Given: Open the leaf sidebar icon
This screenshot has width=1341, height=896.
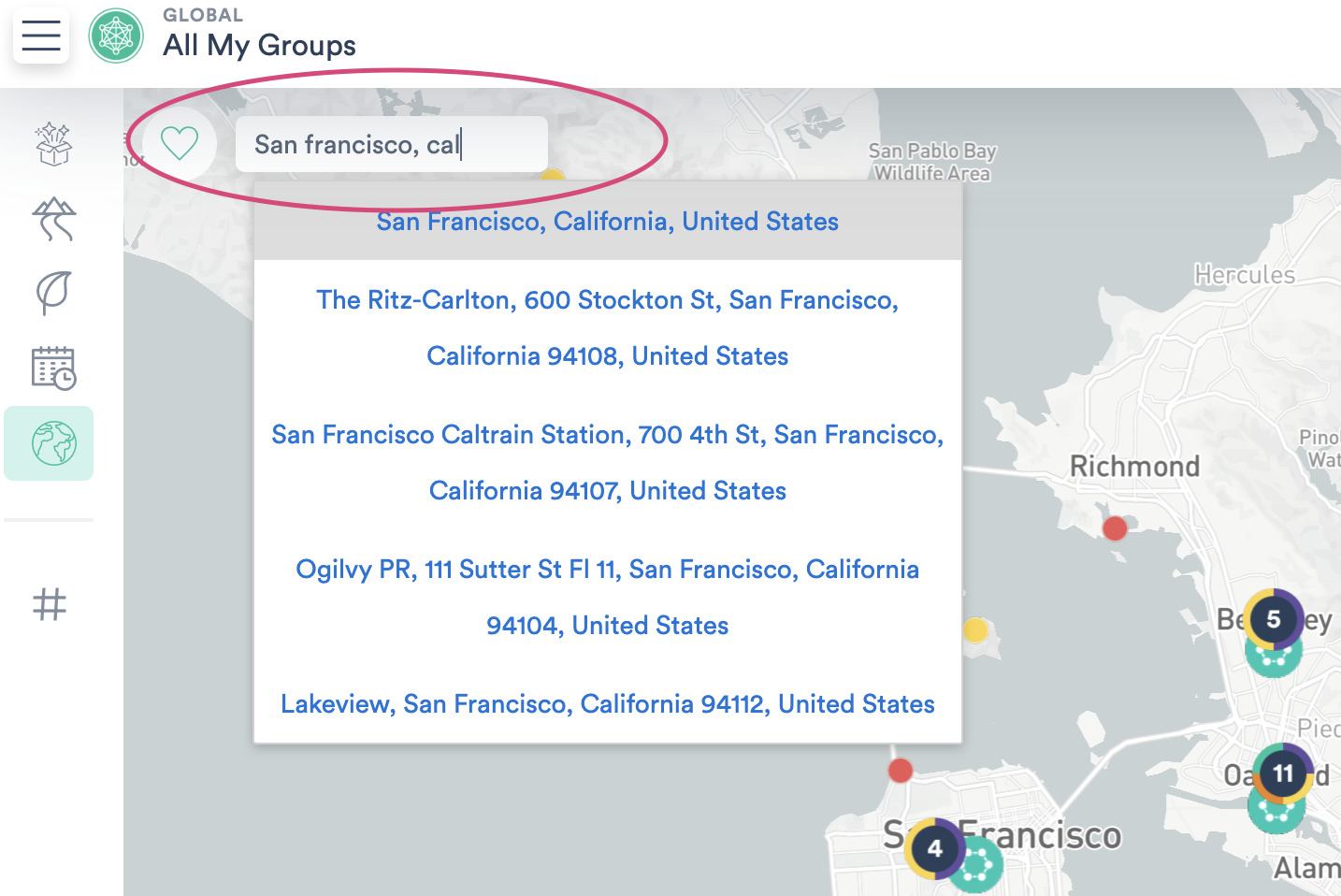Looking at the screenshot, I should coord(53,293).
